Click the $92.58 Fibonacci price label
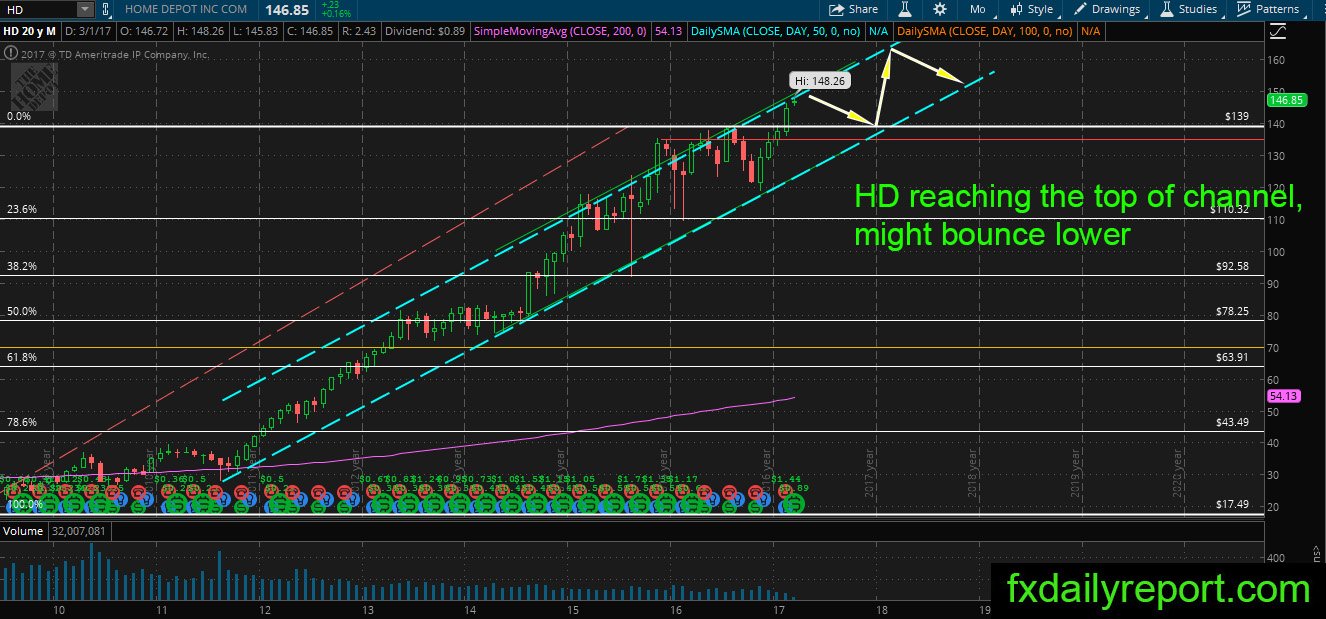This screenshot has height=619, width=1326. (1235, 267)
